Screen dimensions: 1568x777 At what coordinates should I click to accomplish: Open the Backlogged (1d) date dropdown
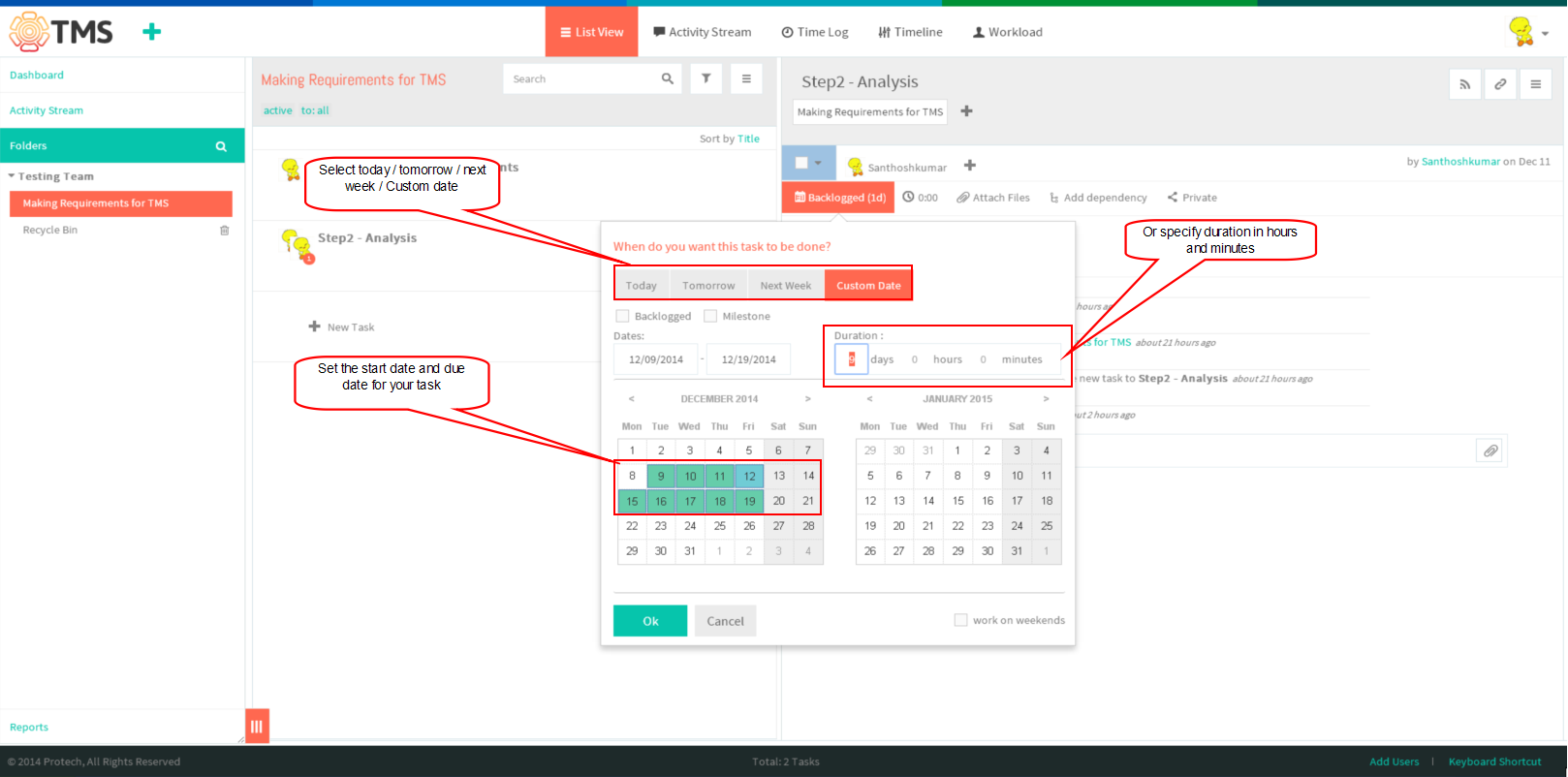[x=839, y=198]
